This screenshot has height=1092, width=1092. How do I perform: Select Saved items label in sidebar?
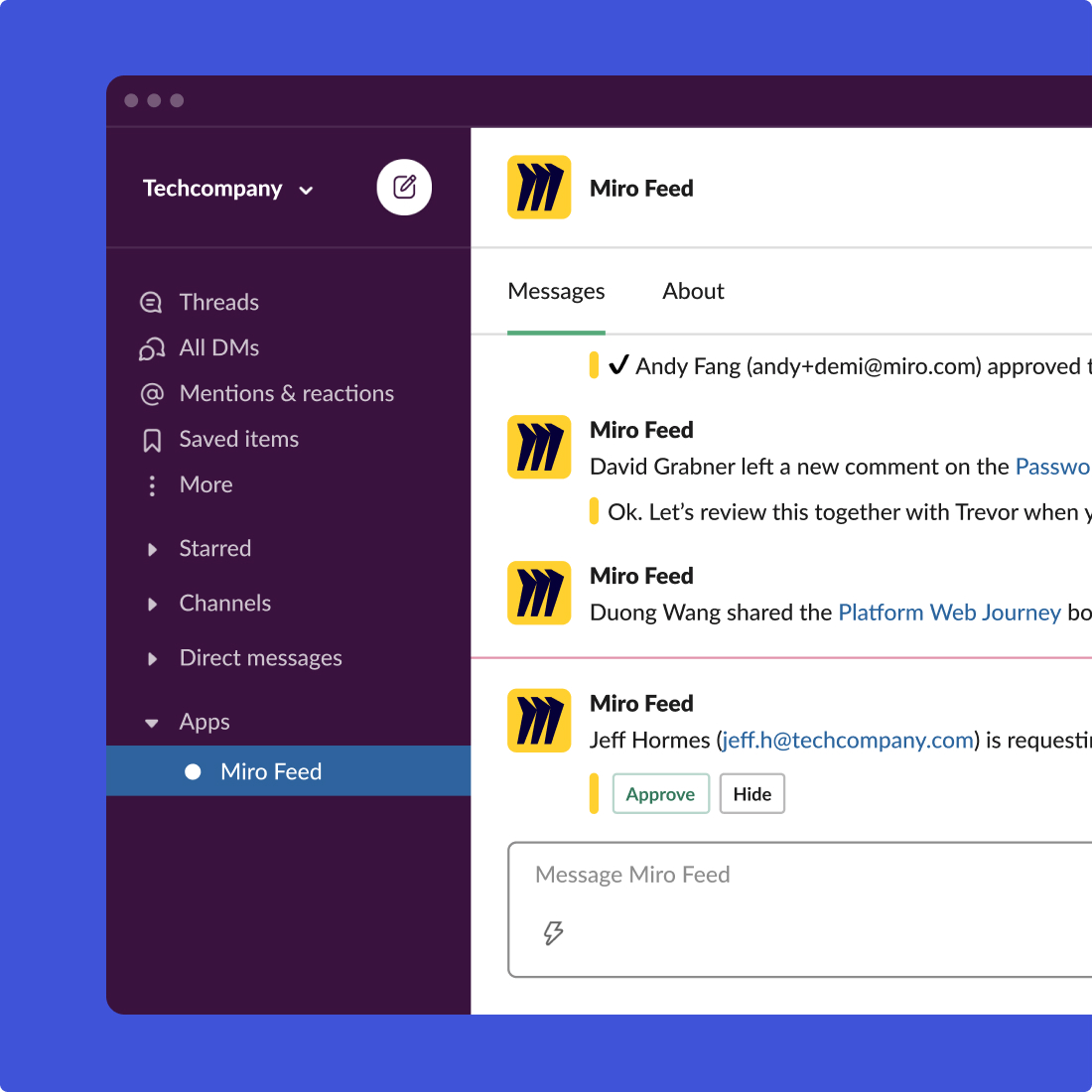(x=239, y=440)
